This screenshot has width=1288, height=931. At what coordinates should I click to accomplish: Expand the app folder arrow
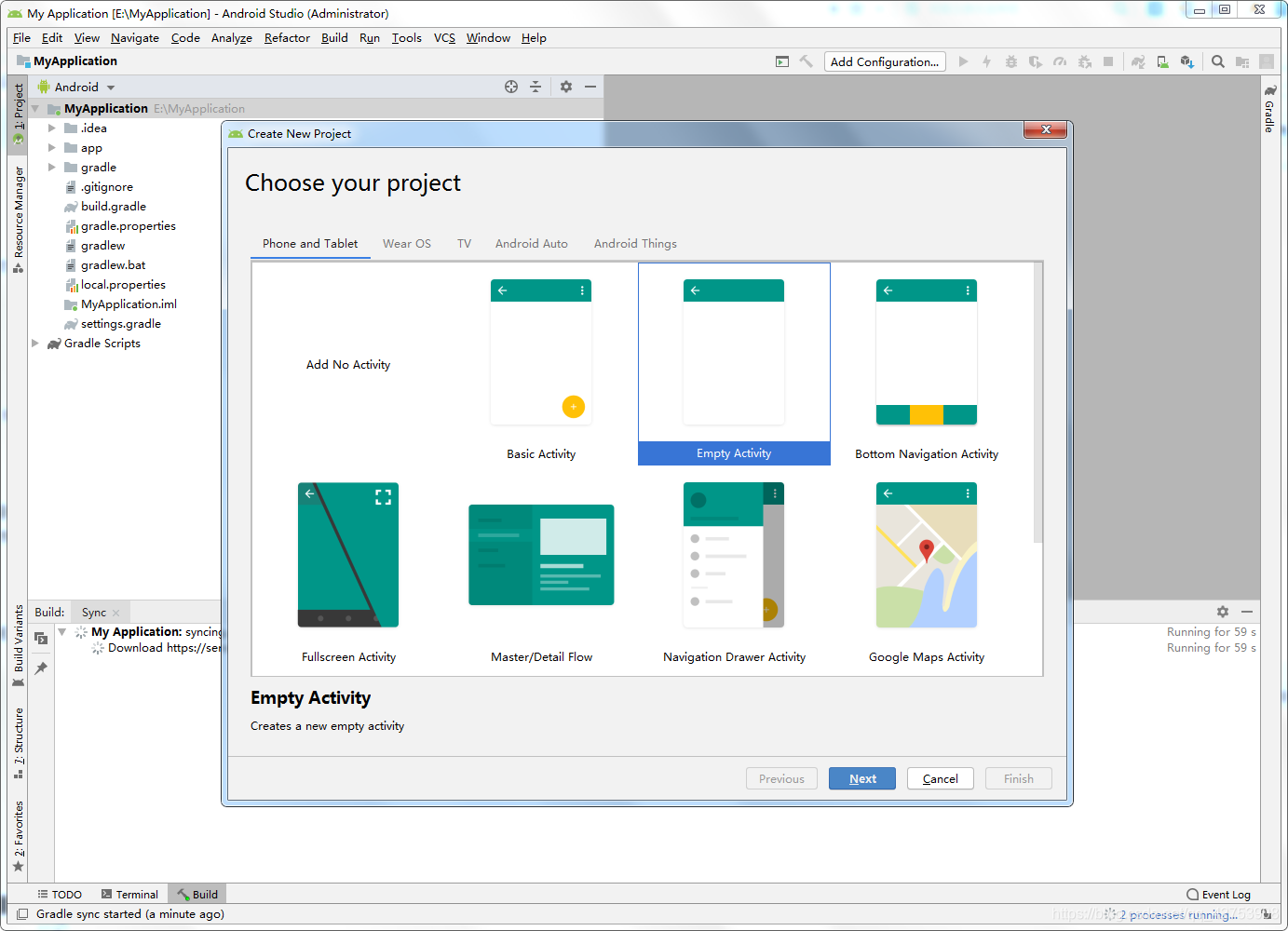coord(52,148)
